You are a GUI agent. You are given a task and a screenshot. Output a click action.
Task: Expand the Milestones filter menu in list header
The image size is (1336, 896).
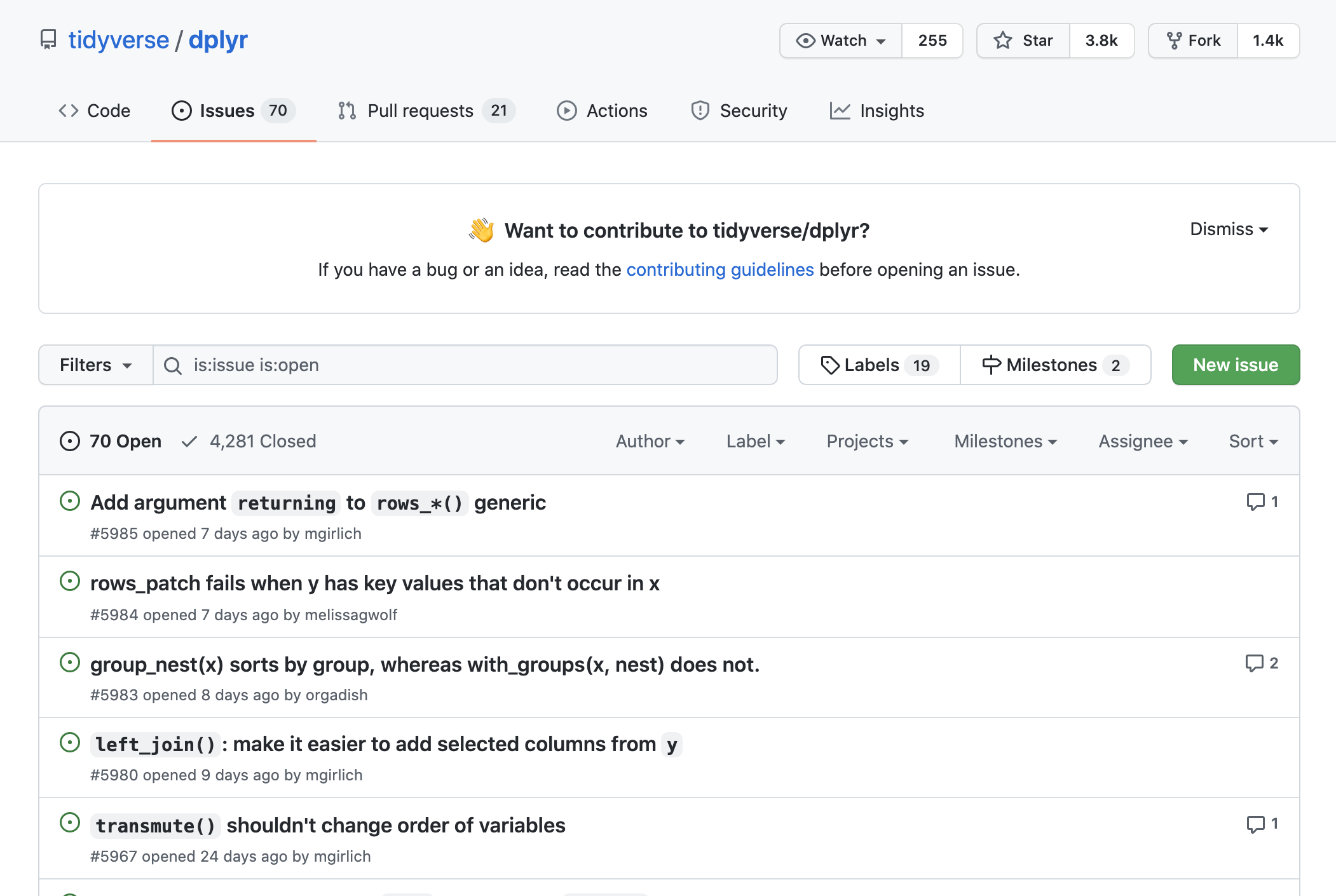[1006, 441]
